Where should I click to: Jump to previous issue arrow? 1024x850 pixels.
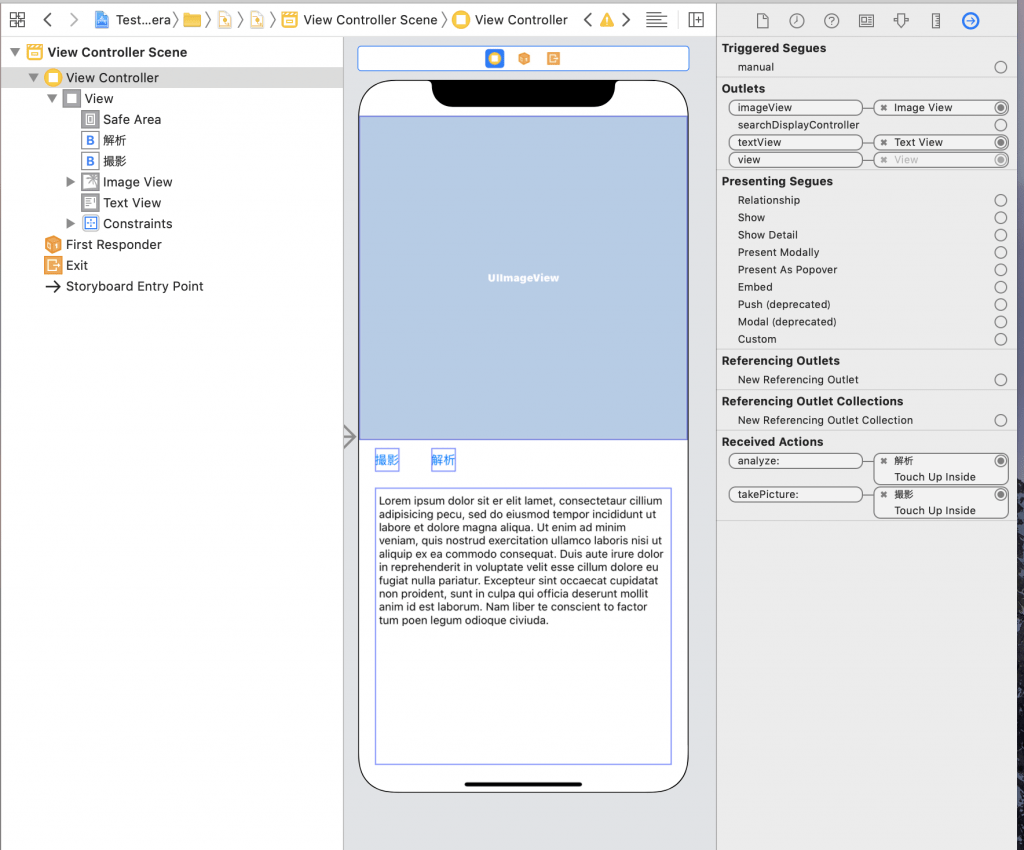pyautogui.click(x=588, y=20)
